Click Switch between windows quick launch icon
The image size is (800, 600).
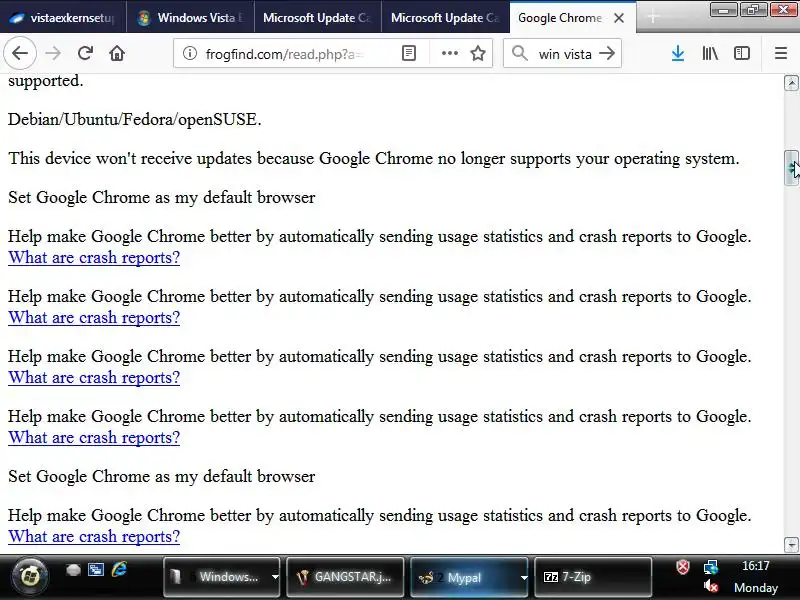(x=95, y=569)
